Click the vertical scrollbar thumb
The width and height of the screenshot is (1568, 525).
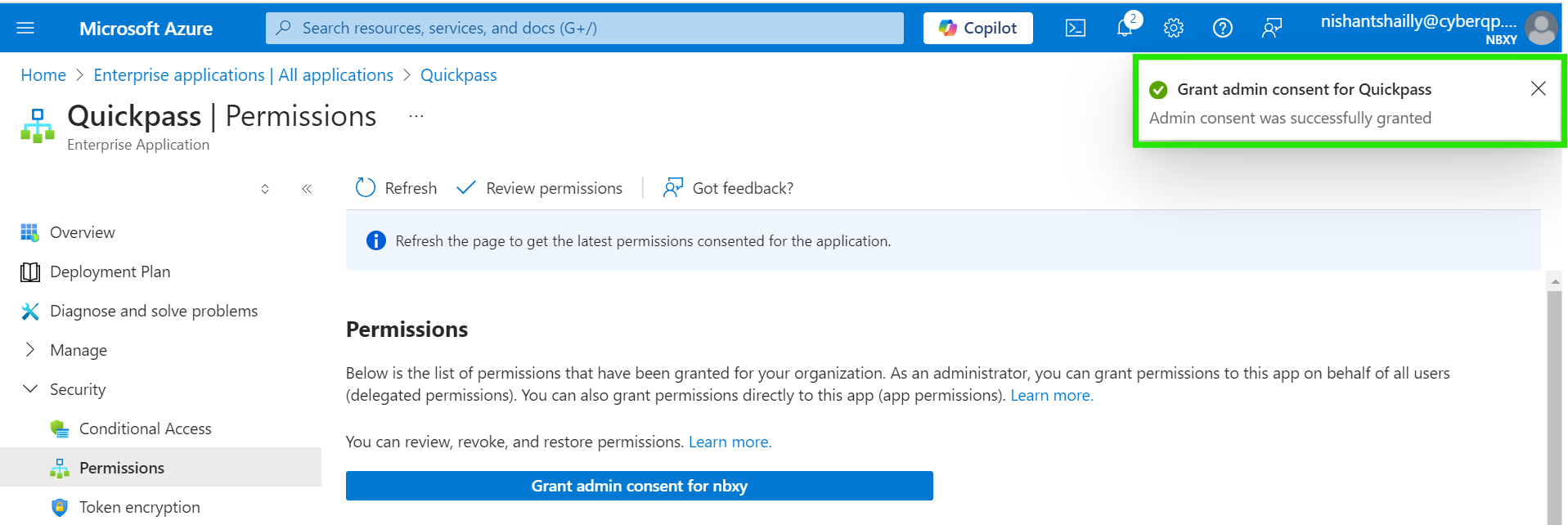[x=1555, y=407]
